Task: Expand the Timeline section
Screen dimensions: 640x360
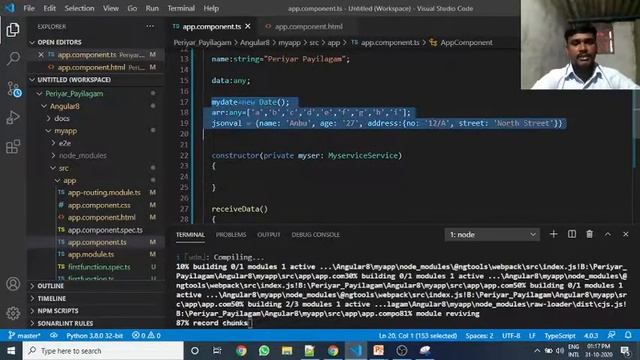Action: pos(51,298)
